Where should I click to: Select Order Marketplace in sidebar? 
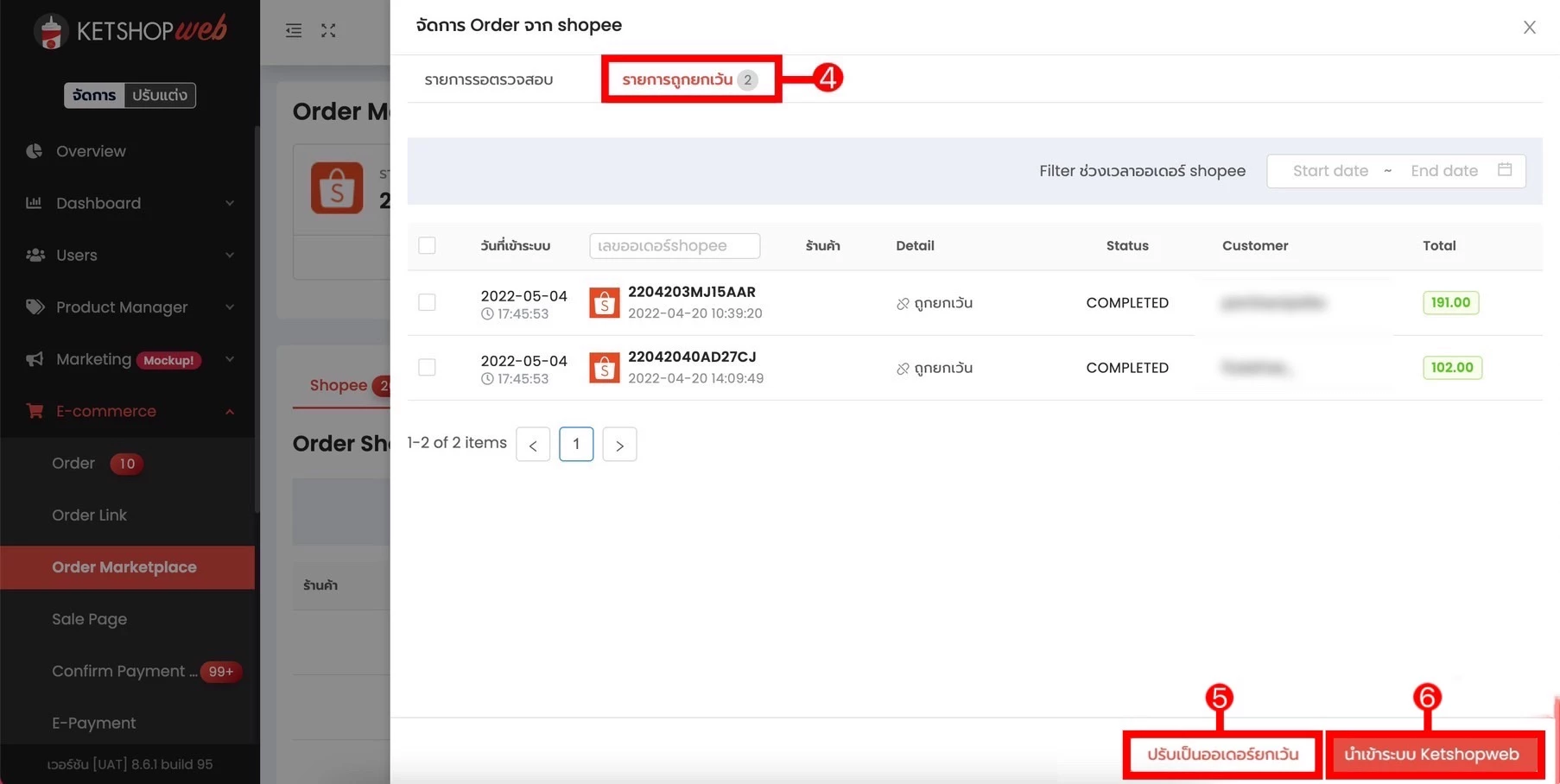point(128,567)
